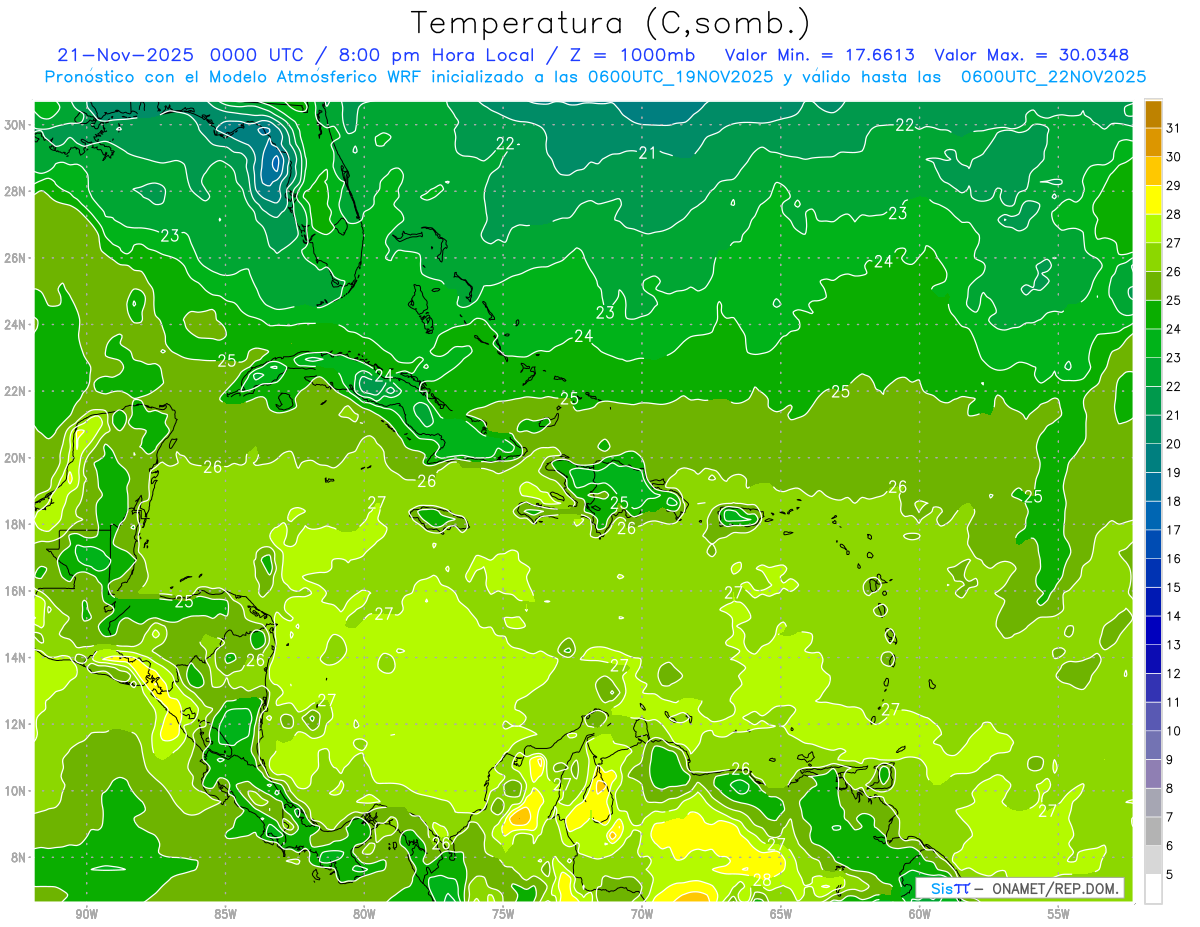
Task: Click the 60W longitude axis label
Action: [x=920, y=914]
